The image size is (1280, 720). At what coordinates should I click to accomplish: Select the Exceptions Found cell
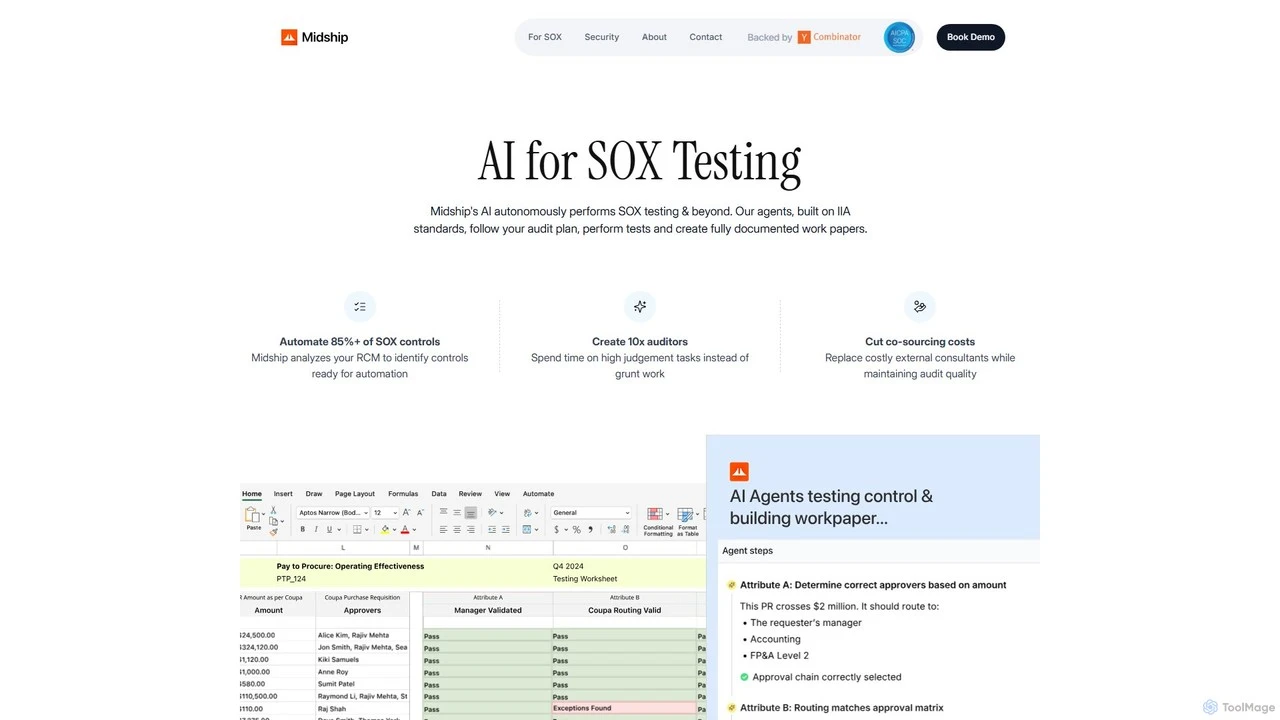coord(624,708)
